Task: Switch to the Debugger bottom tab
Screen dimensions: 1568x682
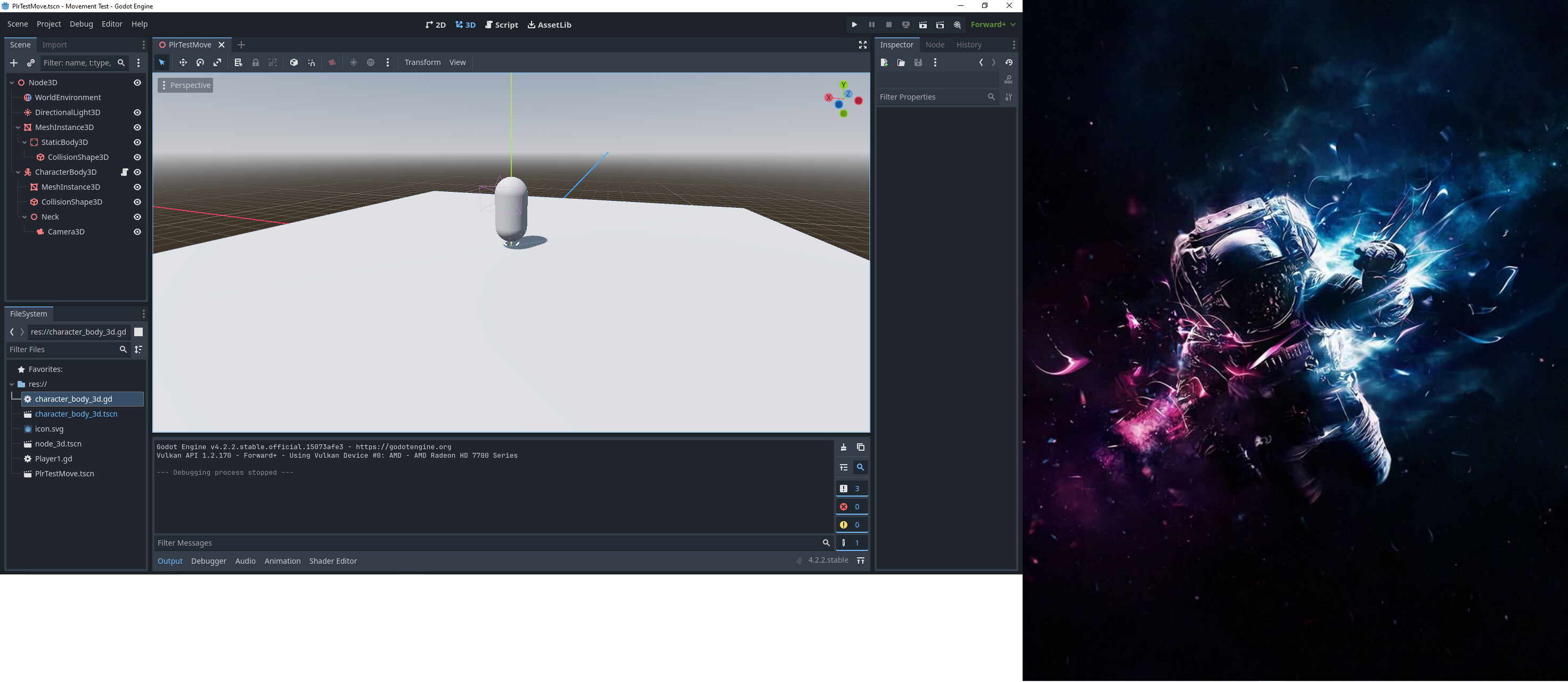Action: click(x=209, y=561)
